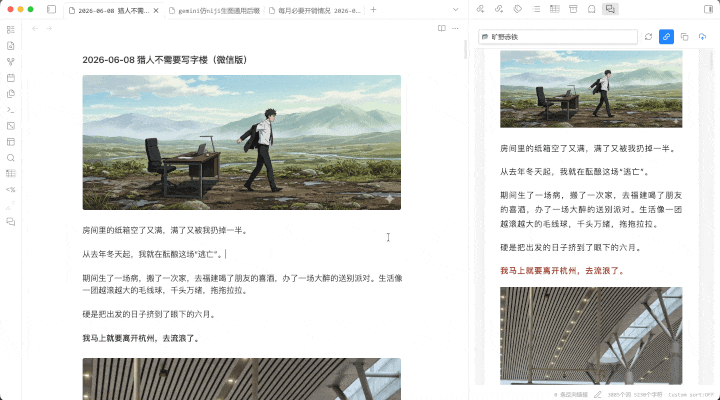
Task: Open more options ellipsis for note
Action: point(455,28)
